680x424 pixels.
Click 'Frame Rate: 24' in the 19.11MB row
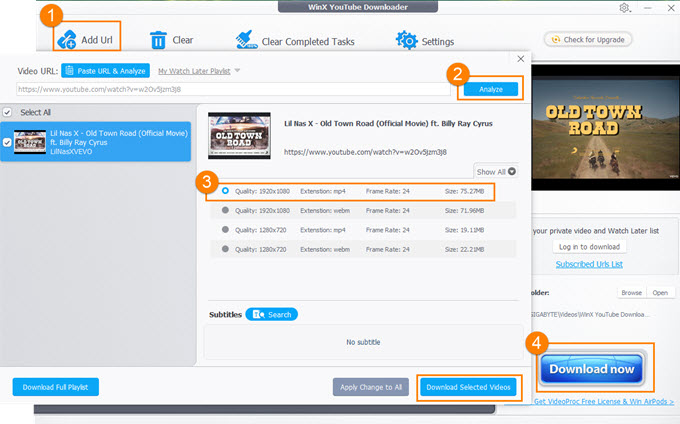point(387,230)
